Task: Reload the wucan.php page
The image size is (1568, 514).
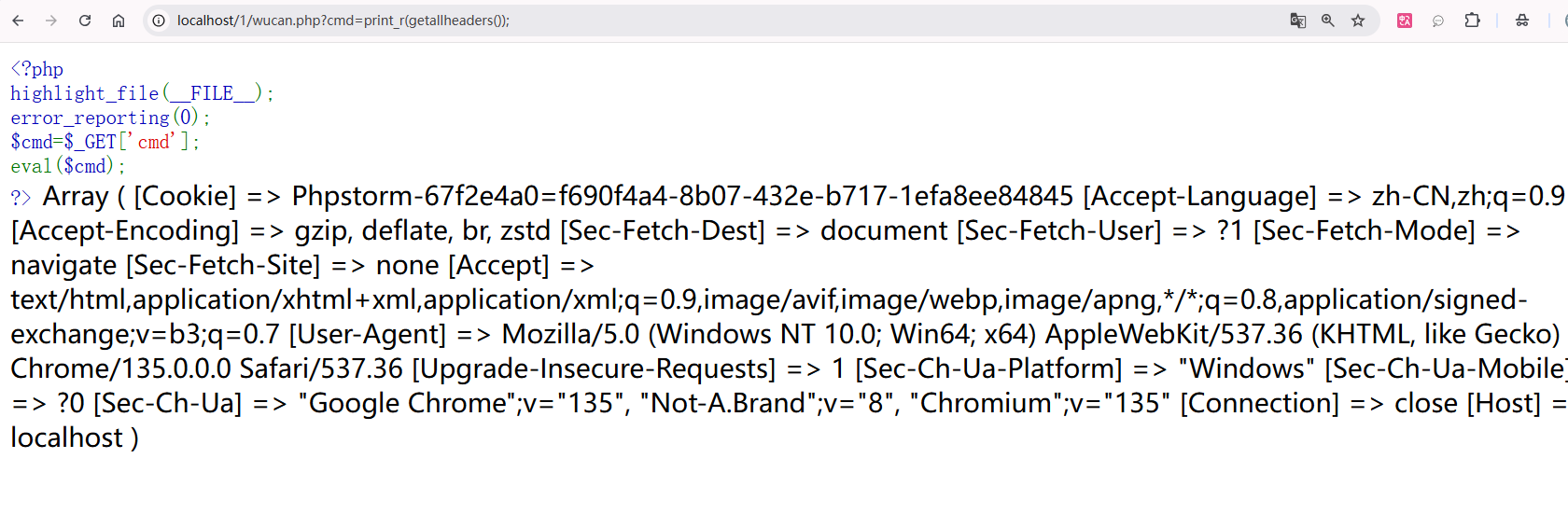Action: (x=85, y=21)
